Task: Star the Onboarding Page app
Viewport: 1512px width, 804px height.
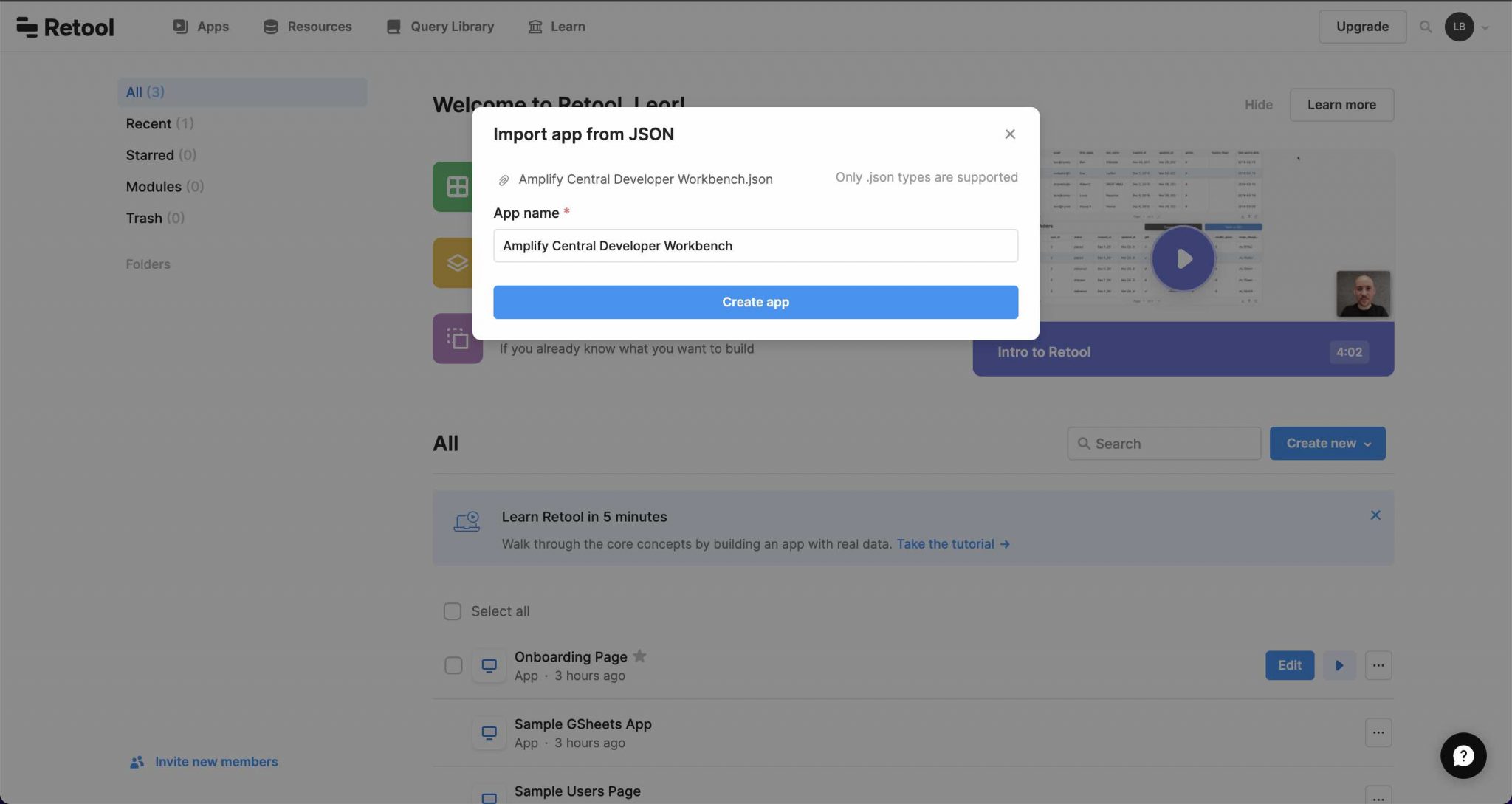Action: tap(640, 656)
